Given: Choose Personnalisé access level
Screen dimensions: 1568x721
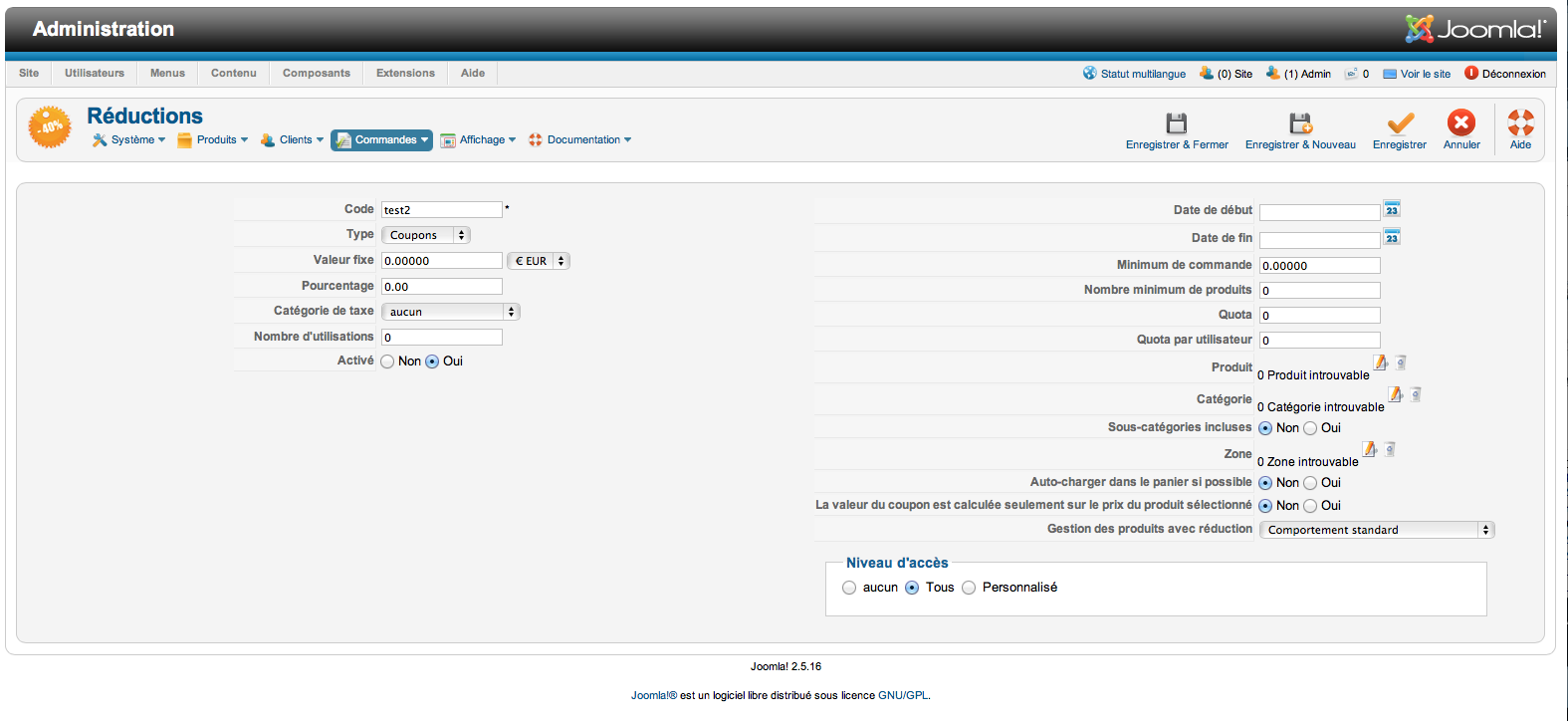Looking at the screenshot, I should [x=969, y=588].
